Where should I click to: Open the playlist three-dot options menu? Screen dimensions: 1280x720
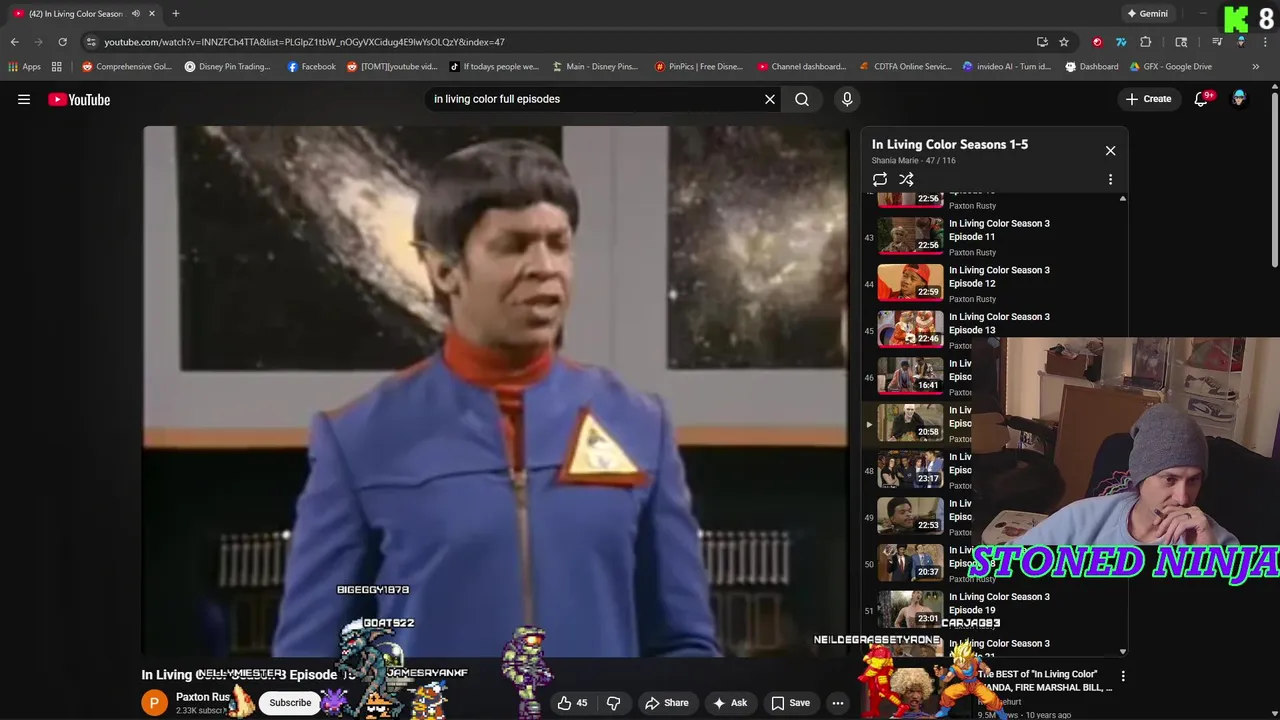1110,180
